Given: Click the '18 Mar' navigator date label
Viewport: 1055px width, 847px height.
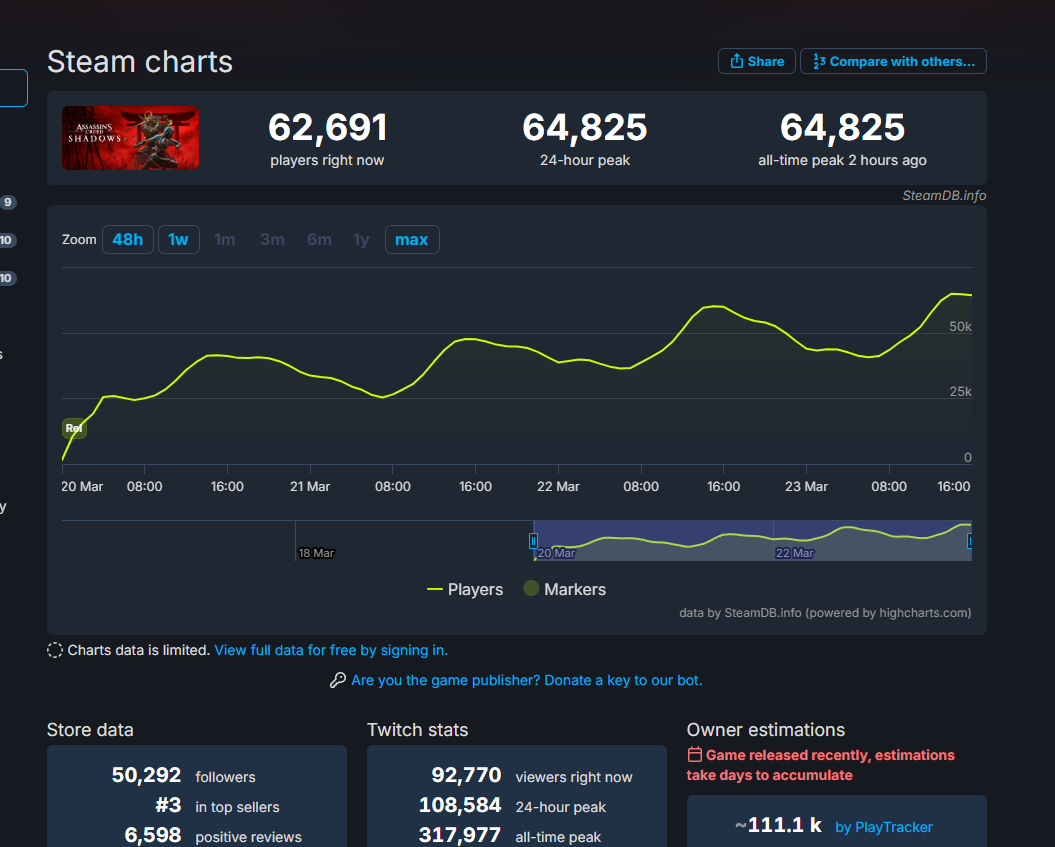Looking at the screenshot, I should [x=316, y=553].
